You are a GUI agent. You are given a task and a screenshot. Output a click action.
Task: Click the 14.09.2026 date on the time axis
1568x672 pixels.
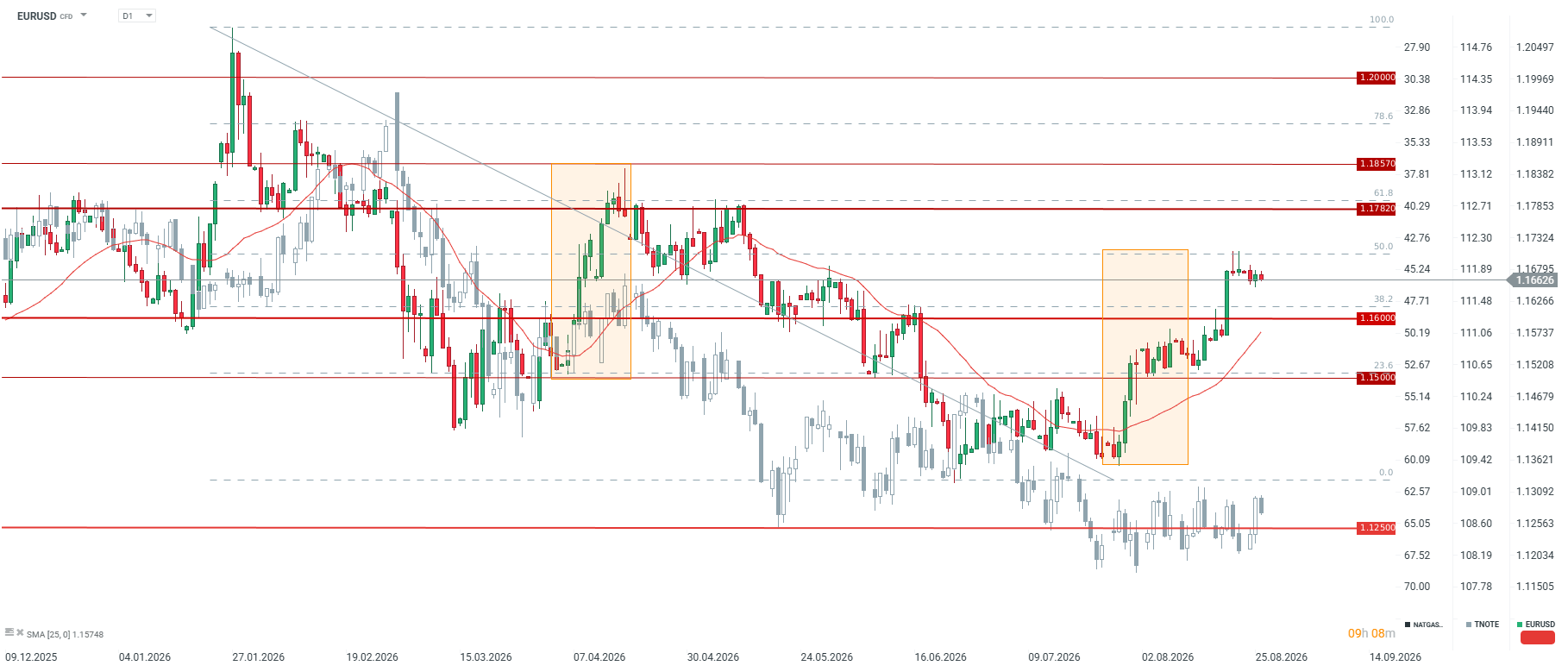point(1396,657)
